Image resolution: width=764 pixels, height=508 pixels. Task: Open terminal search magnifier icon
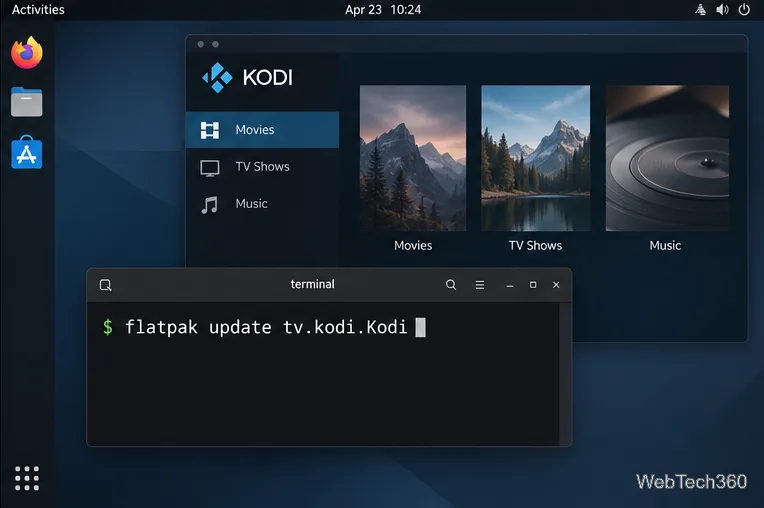point(451,285)
